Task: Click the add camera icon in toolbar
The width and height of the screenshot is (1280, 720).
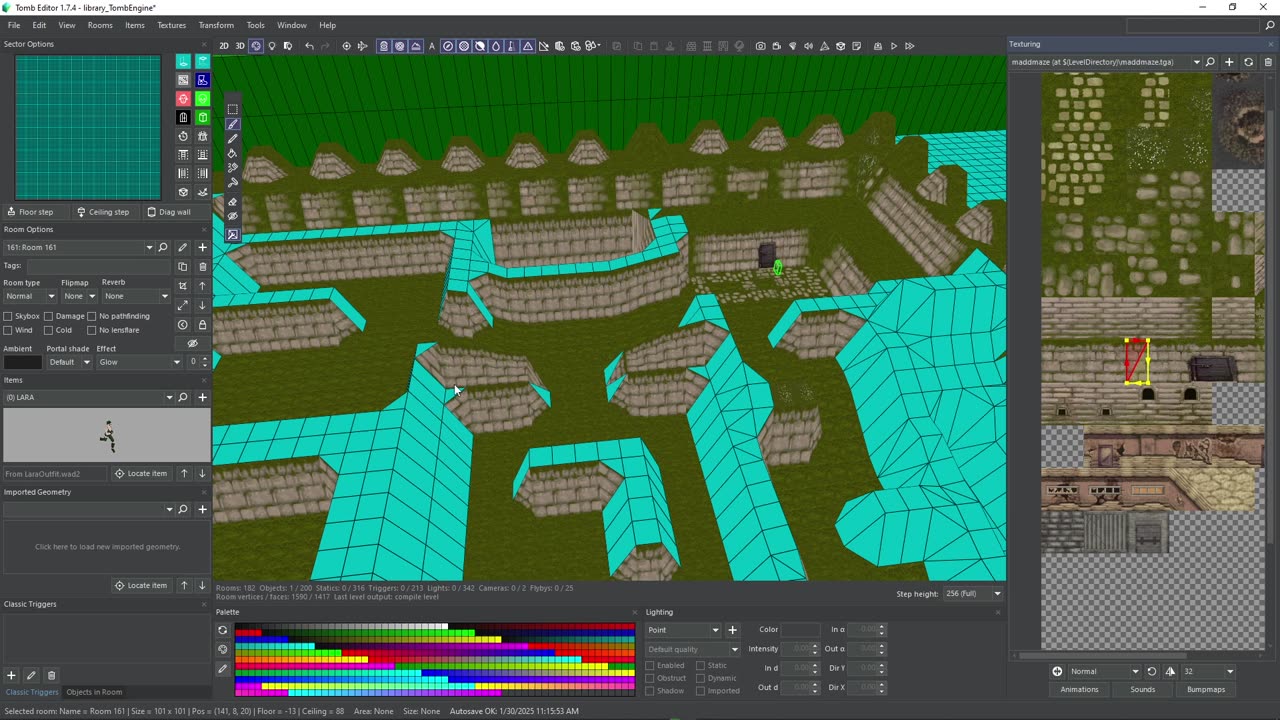Action: click(x=761, y=46)
